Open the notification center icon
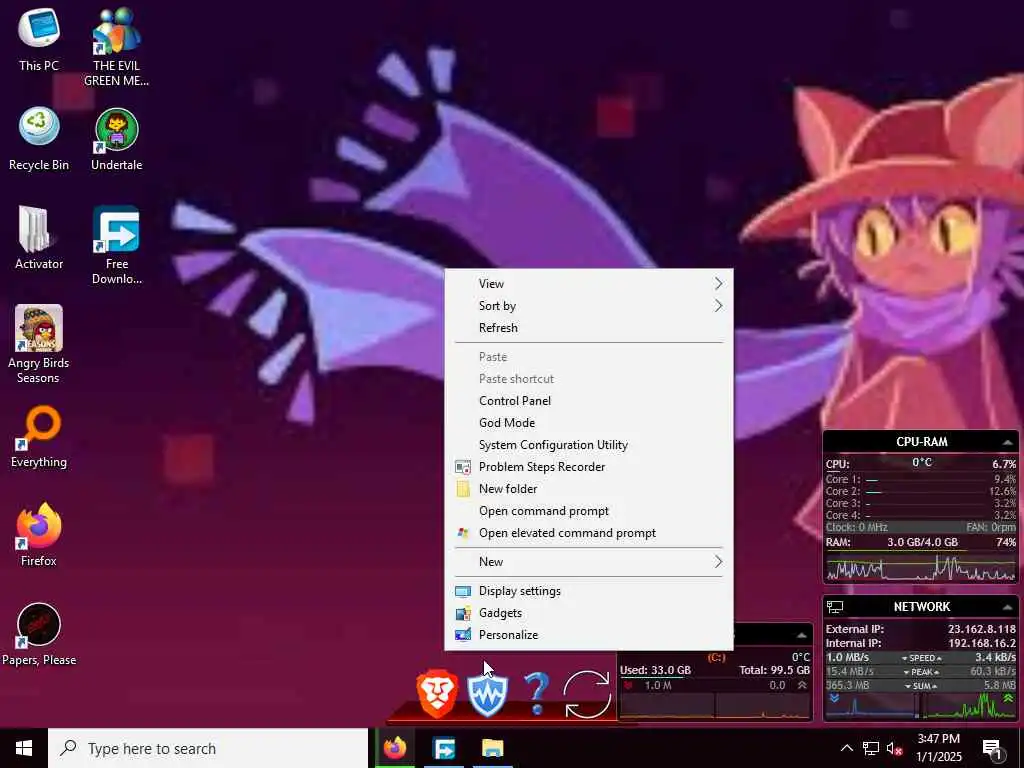This screenshot has height=768, width=1024. (x=993, y=748)
